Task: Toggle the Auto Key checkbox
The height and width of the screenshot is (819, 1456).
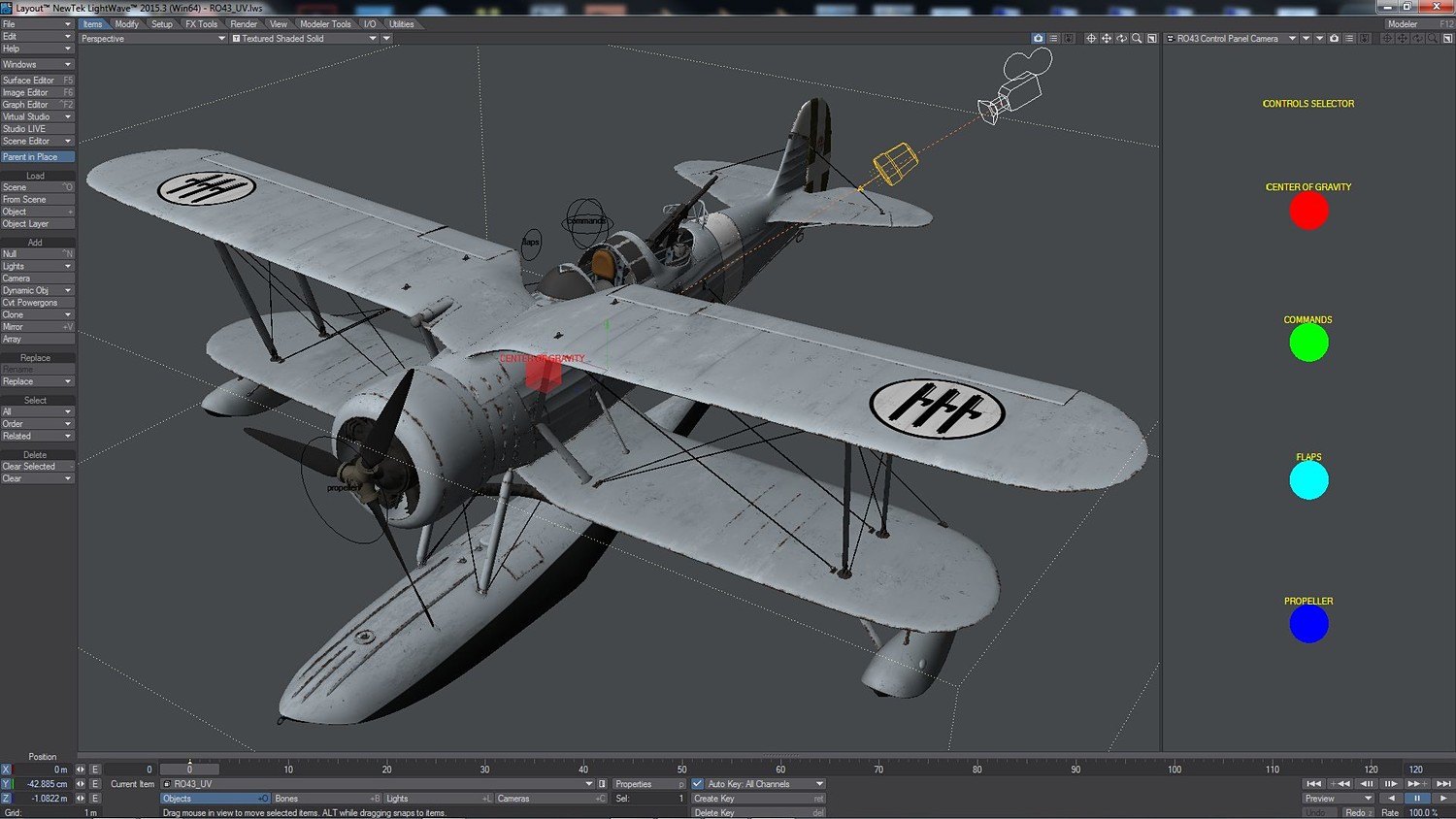Action: click(x=697, y=784)
